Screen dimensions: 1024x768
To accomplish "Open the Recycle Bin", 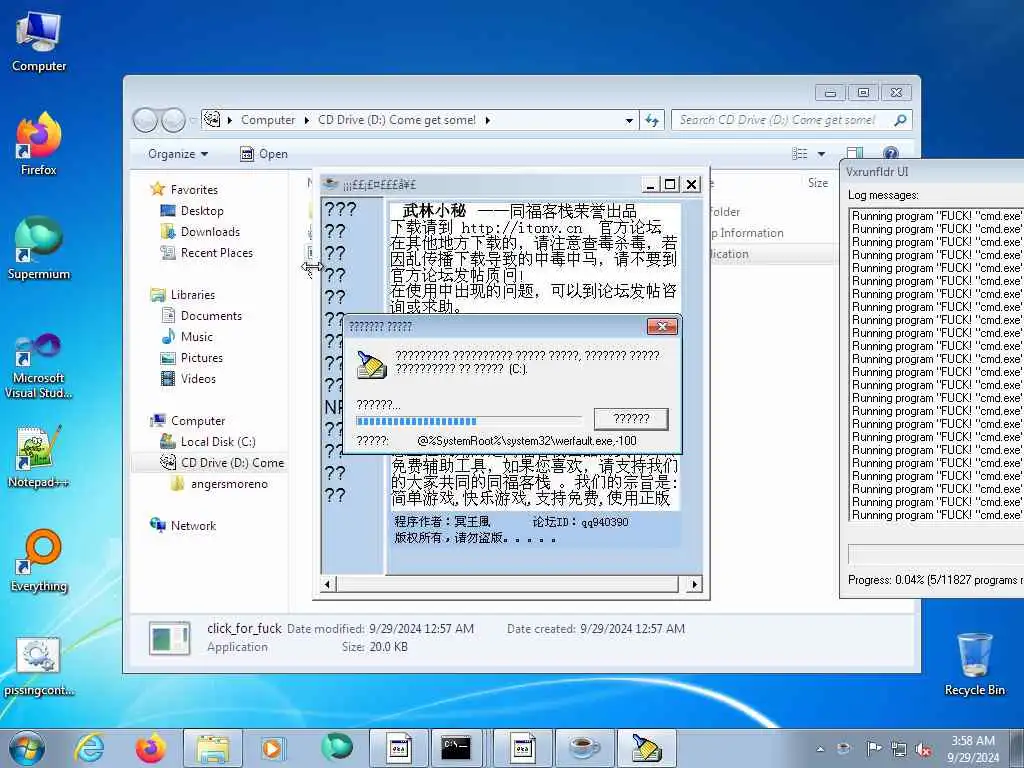I will point(974,664).
